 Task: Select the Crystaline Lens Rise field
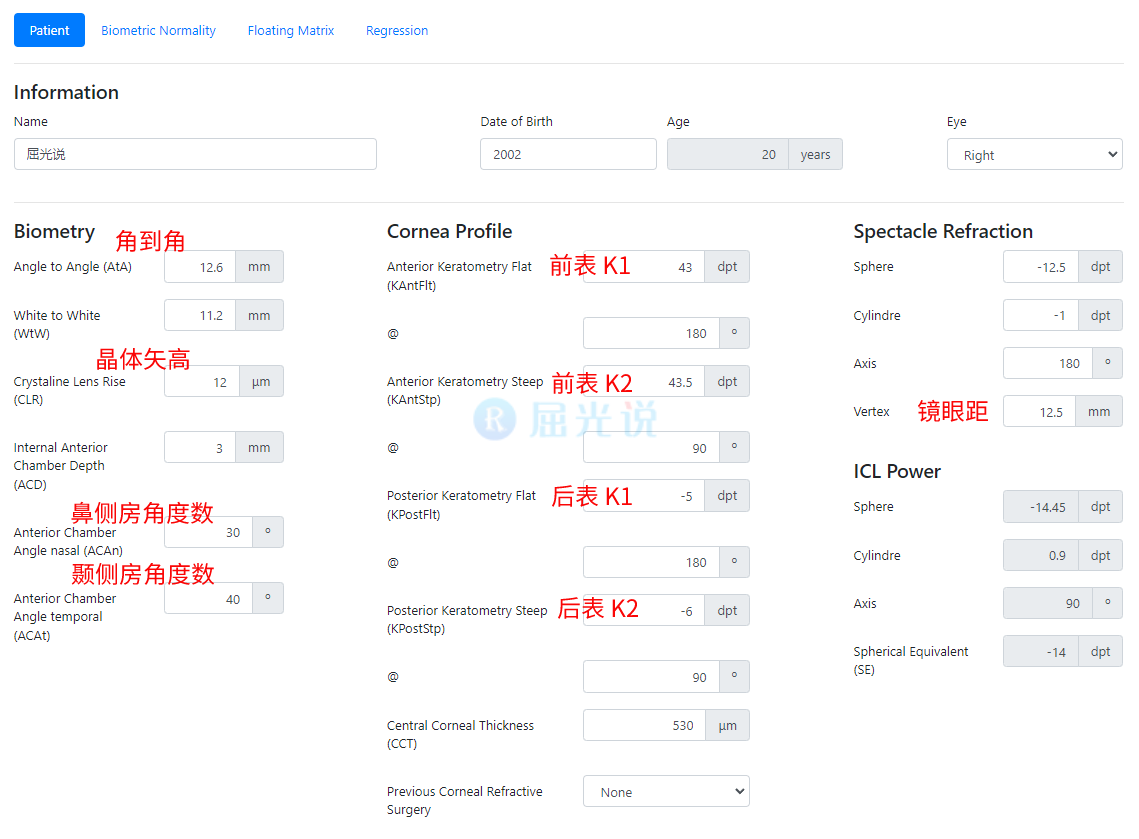tap(202, 382)
